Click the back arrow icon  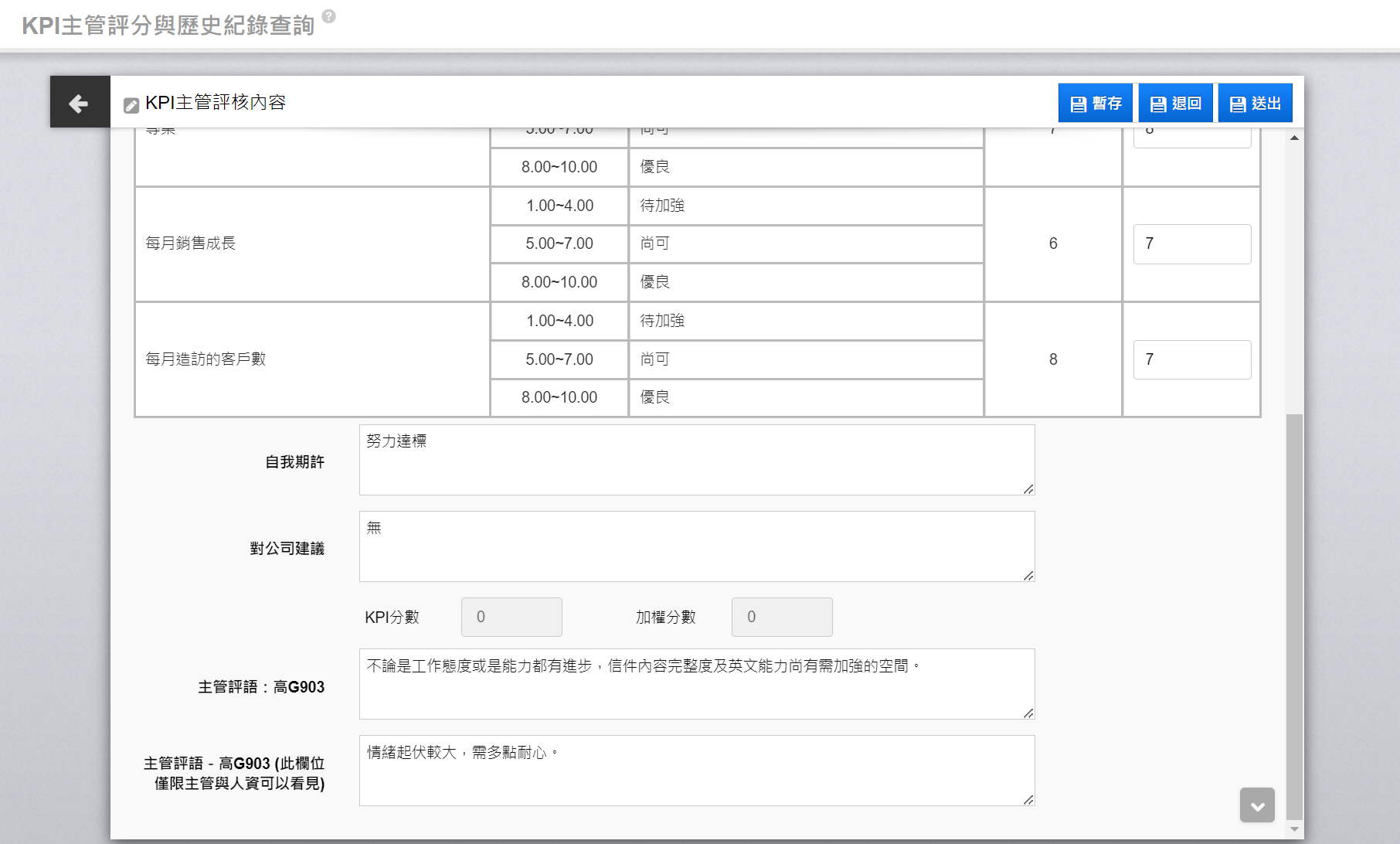tap(79, 103)
